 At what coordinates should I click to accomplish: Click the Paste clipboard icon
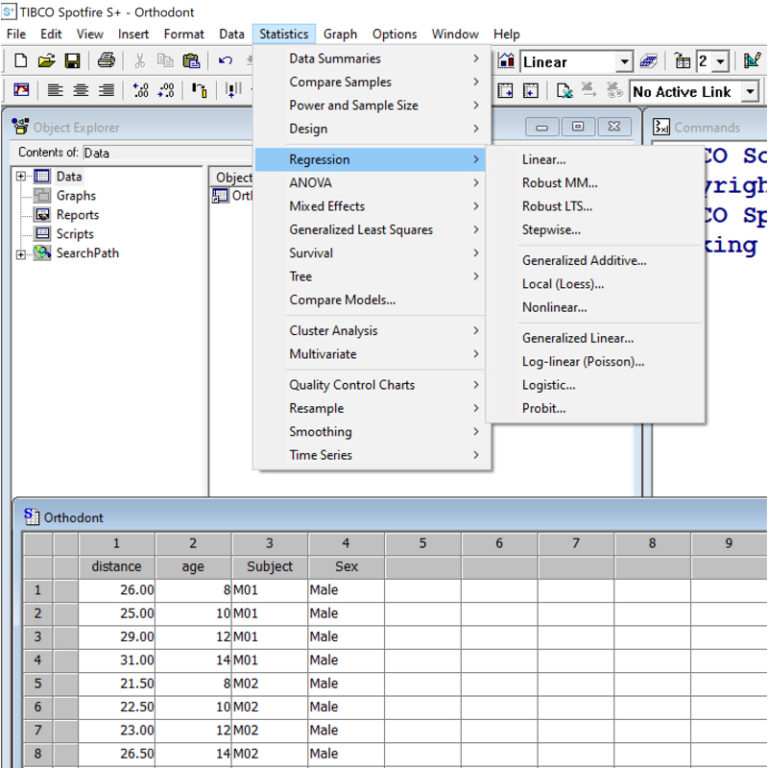(191, 62)
